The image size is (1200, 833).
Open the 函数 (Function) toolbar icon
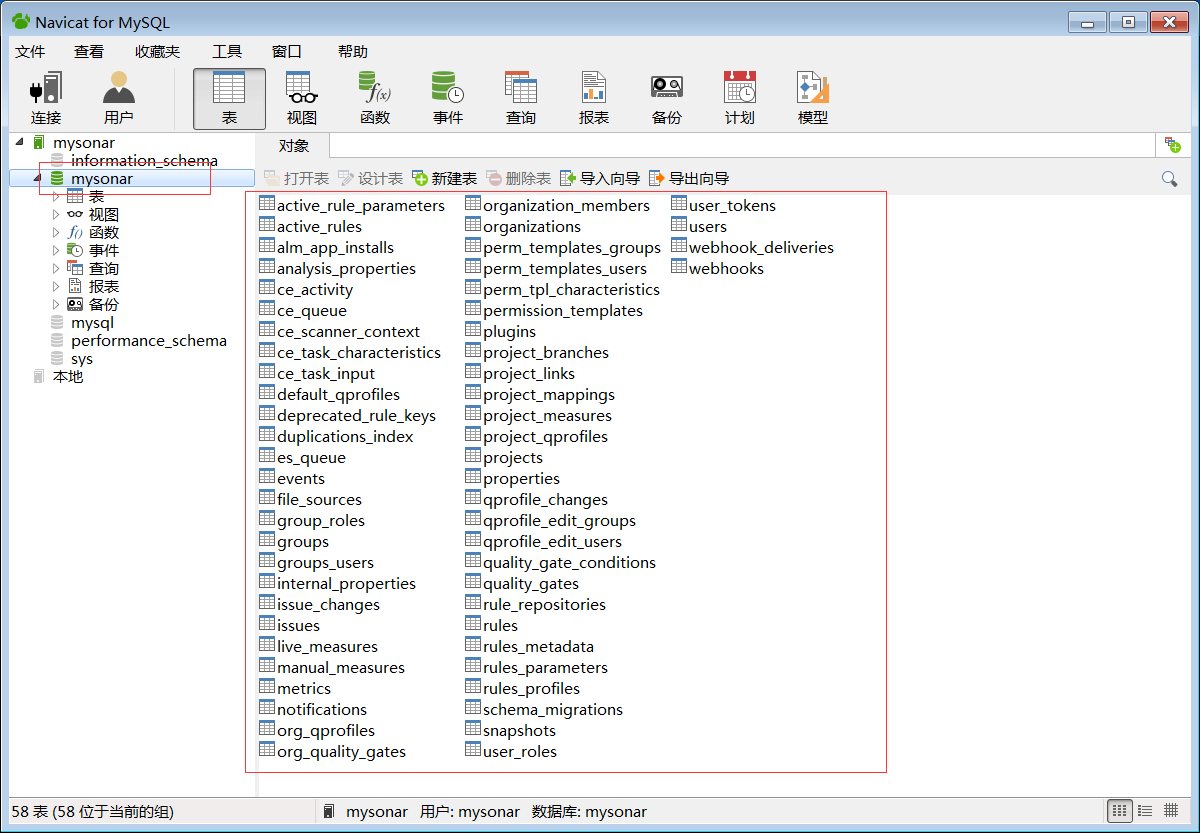(374, 98)
